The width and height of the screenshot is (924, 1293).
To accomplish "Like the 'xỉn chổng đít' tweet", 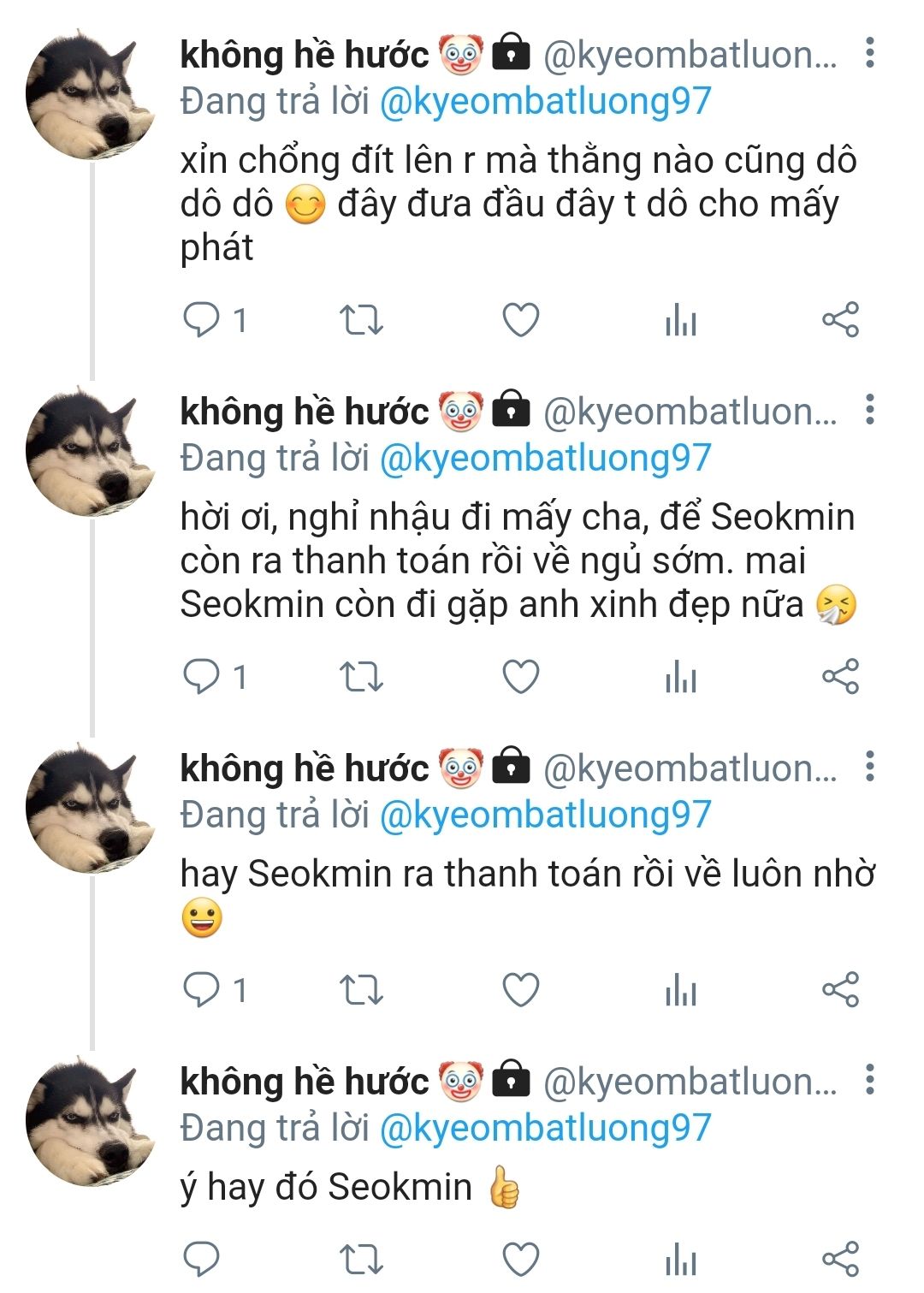I will [x=520, y=321].
